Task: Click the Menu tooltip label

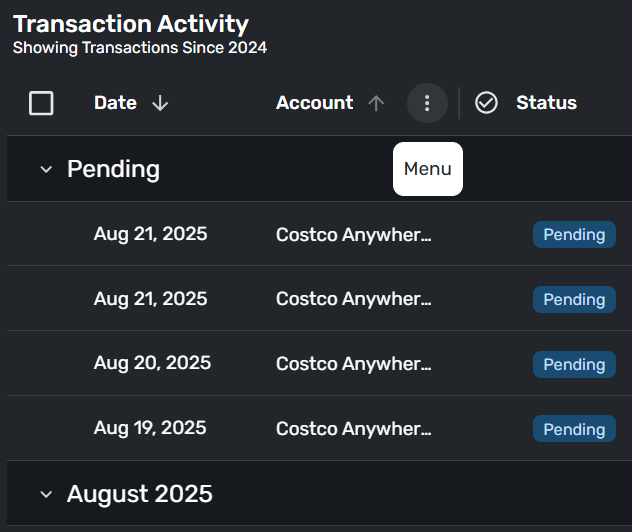Action: click(428, 169)
